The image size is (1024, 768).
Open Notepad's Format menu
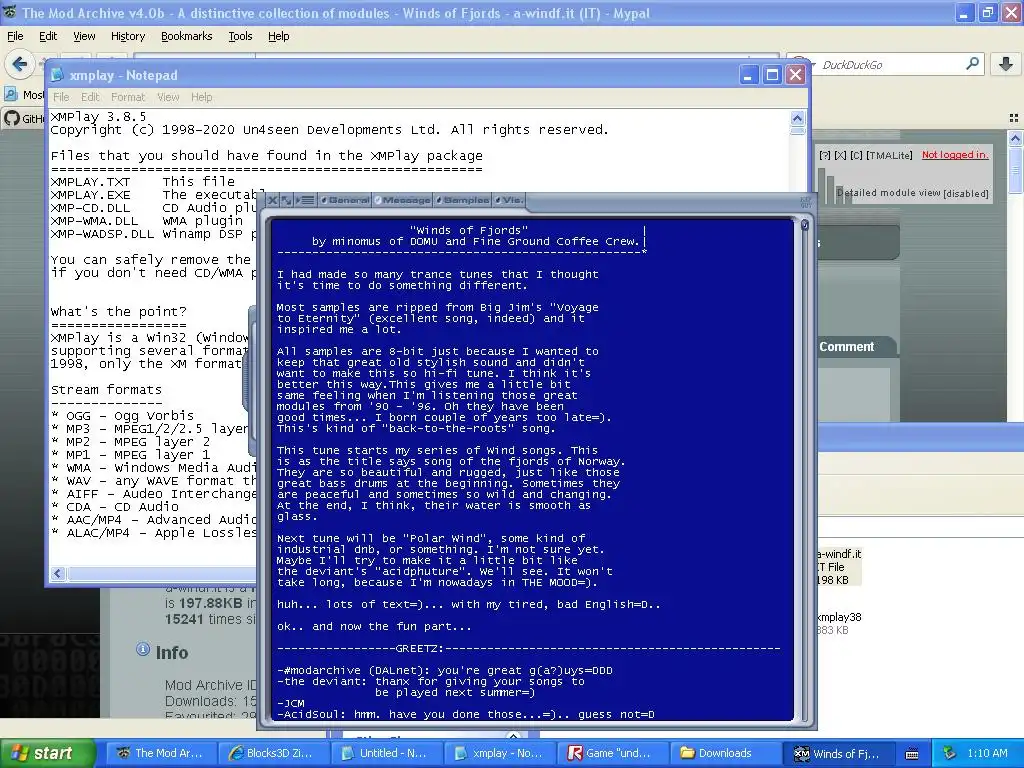coord(128,97)
